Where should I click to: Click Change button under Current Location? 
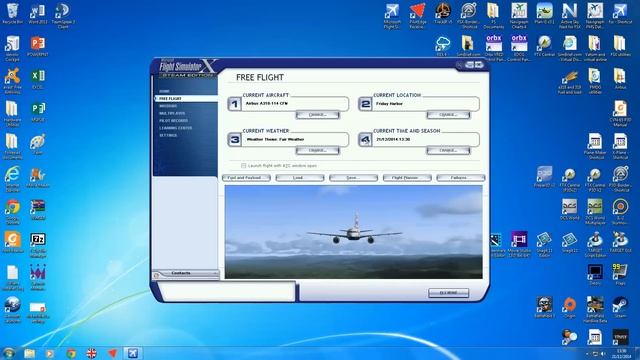(448, 115)
